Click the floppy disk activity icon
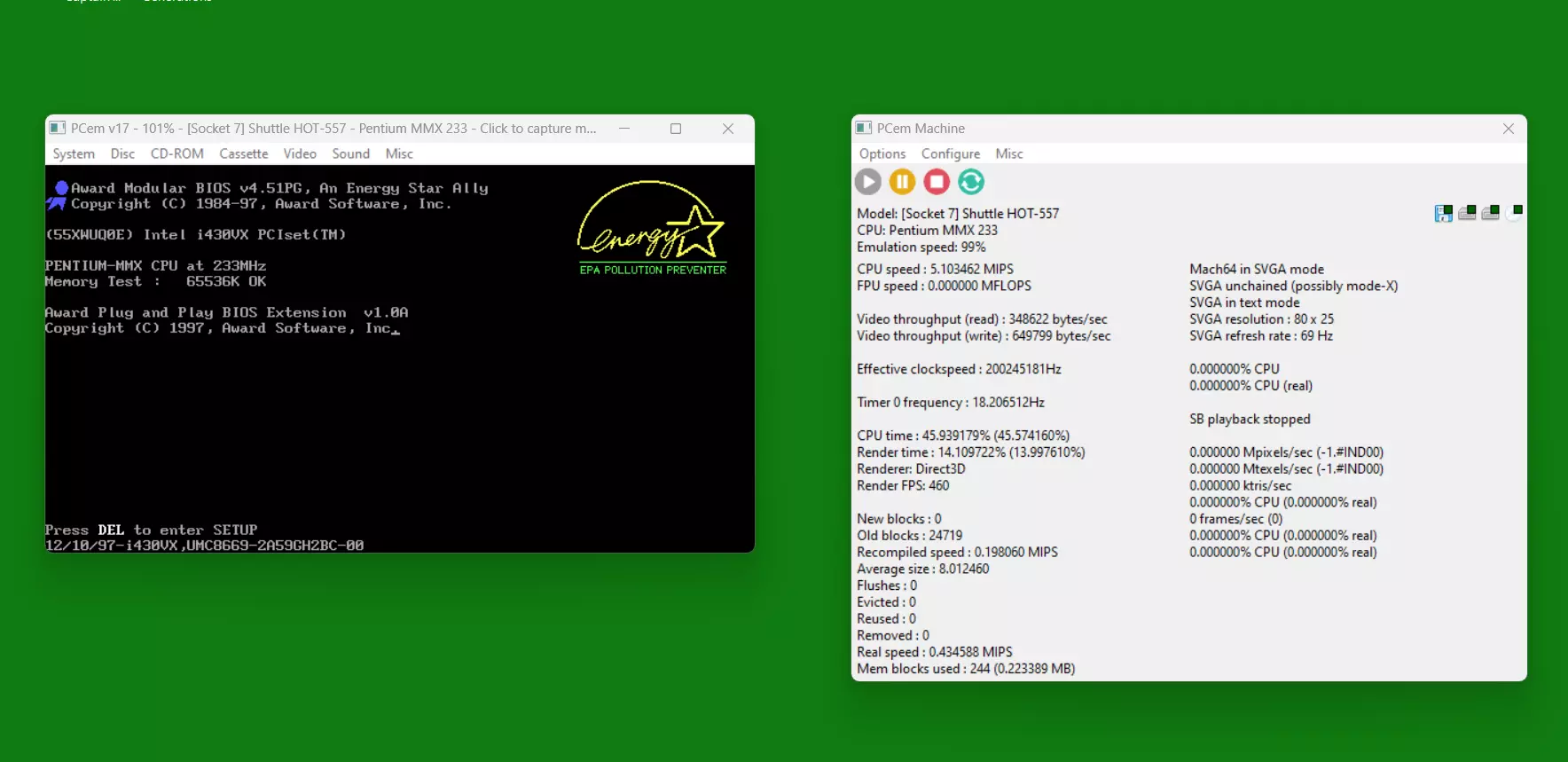The image size is (1568, 762). [x=1444, y=213]
